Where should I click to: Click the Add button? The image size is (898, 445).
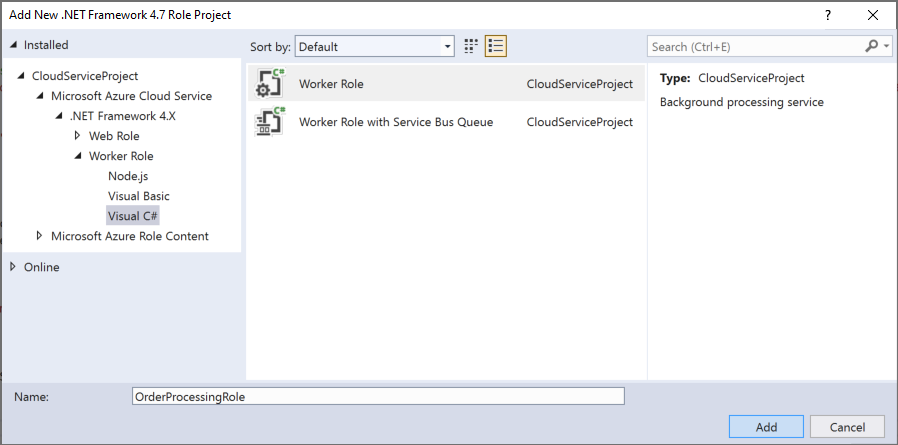[766, 427]
